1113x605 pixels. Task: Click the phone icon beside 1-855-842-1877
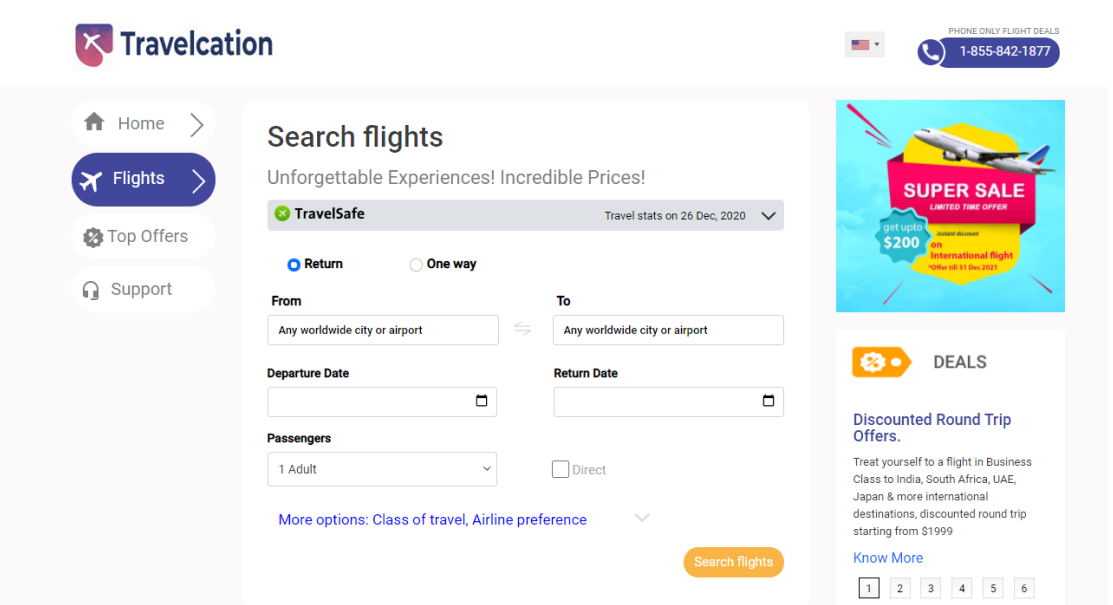click(931, 53)
